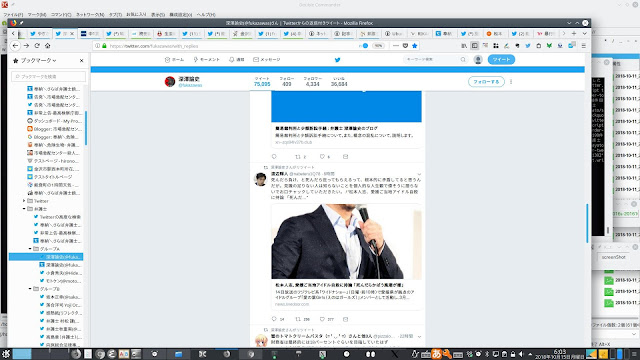Click the Twitter keyword search field
The height and width of the screenshot is (360, 640).
click(435, 60)
